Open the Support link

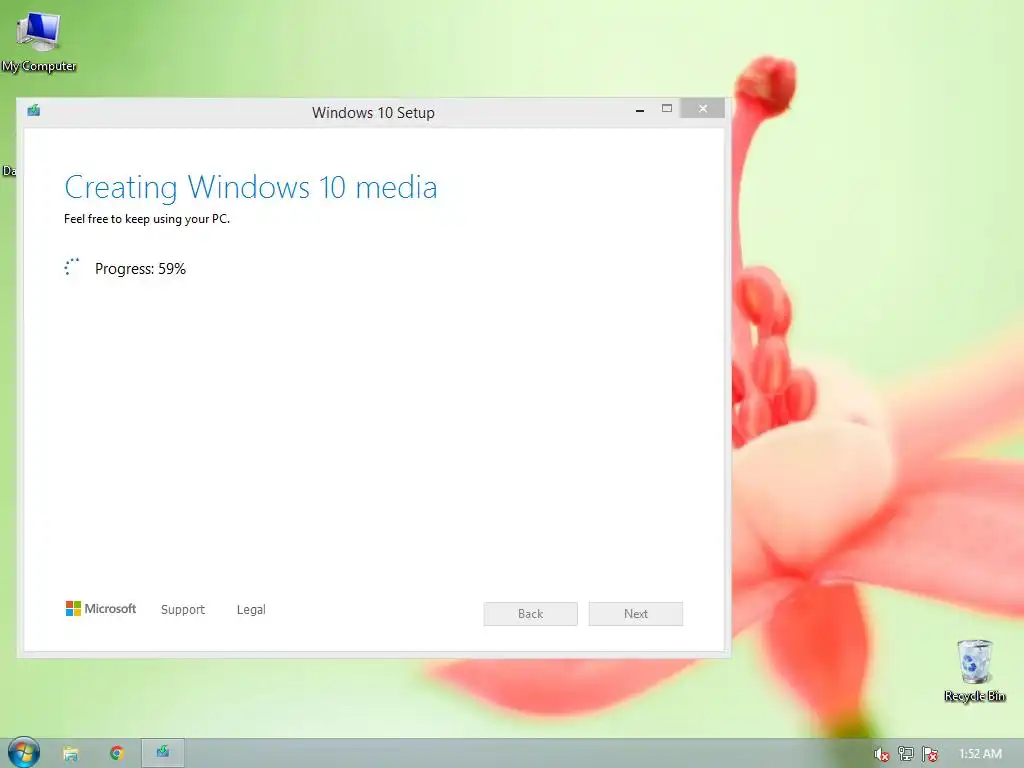183,609
